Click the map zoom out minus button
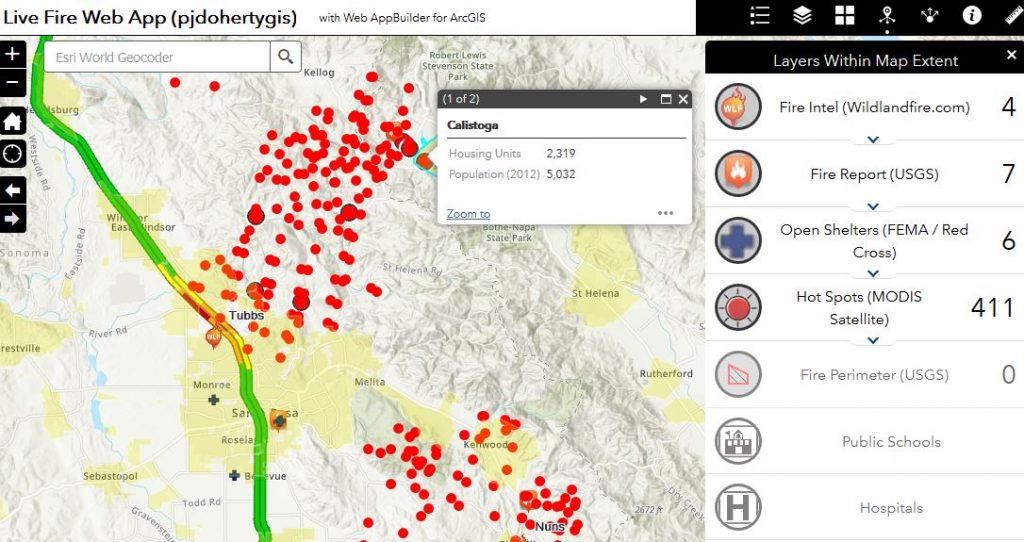 (12, 82)
